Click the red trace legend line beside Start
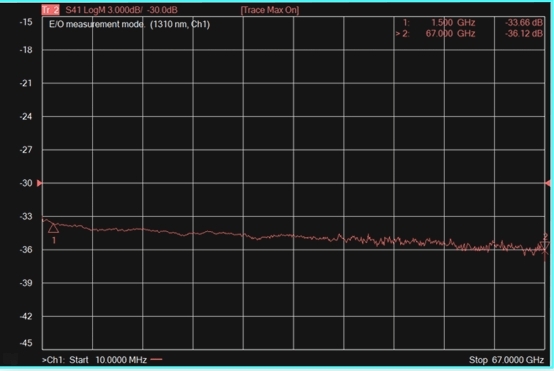This screenshot has height=371, width=554. [x=157, y=360]
